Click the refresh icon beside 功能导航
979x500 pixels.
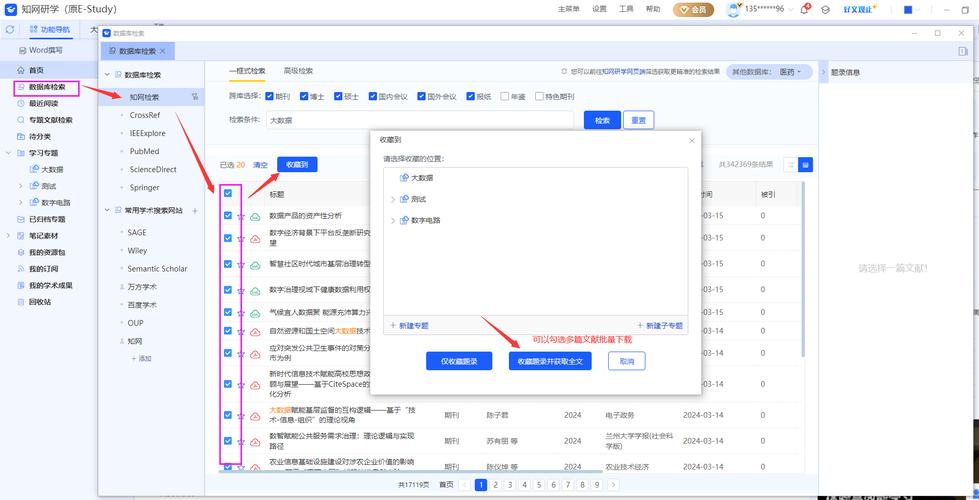click(10, 30)
